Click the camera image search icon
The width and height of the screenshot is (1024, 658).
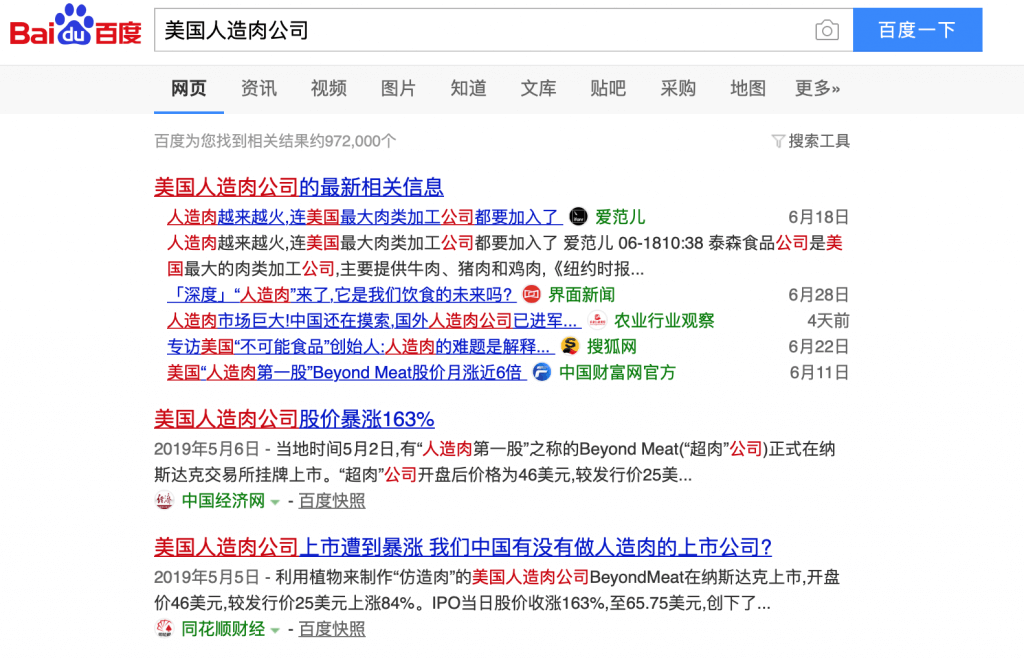pyautogui.click(x=826, y=31)
